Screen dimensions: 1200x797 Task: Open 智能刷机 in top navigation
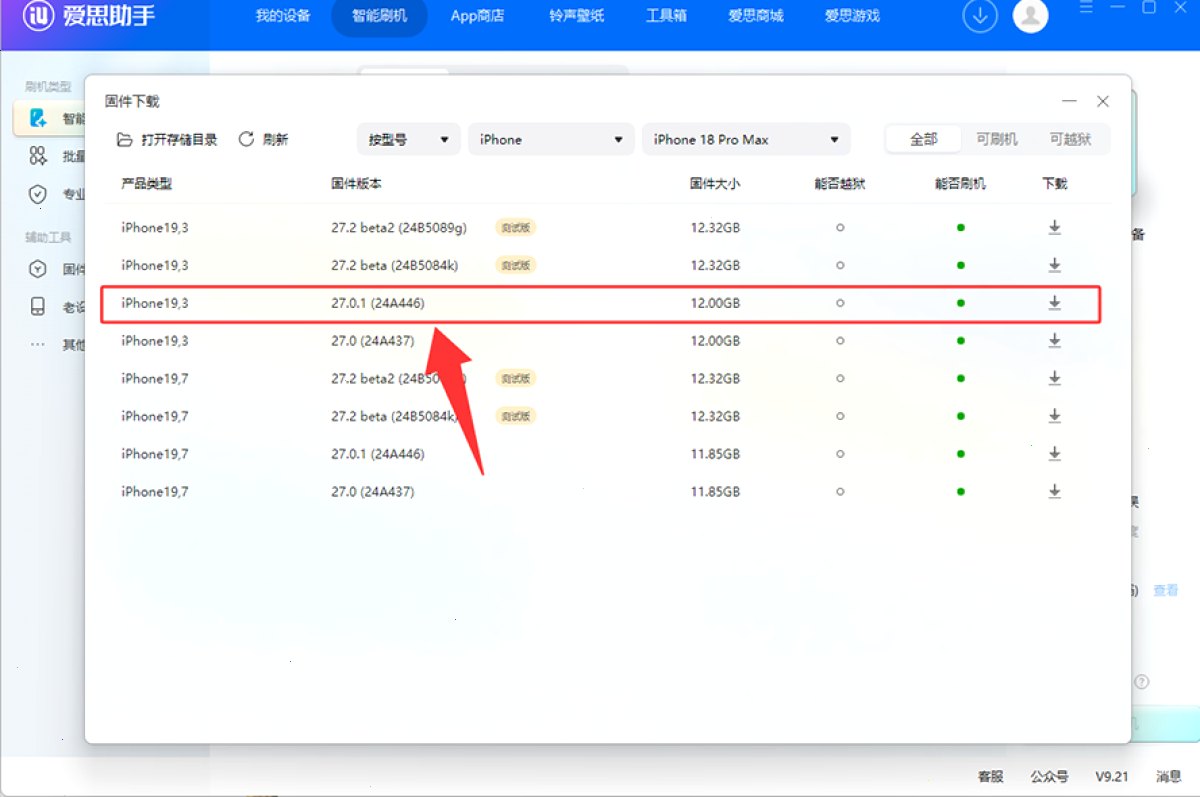[x=380, y=16]
